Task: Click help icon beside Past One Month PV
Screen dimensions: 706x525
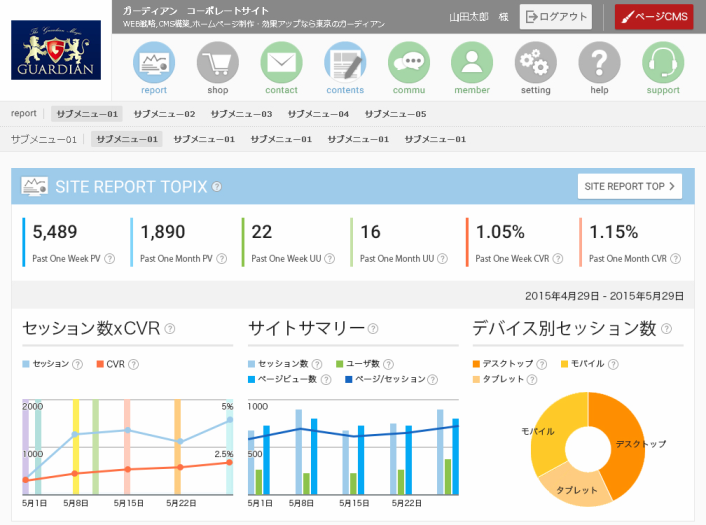Action: click(x=222, y=258)
